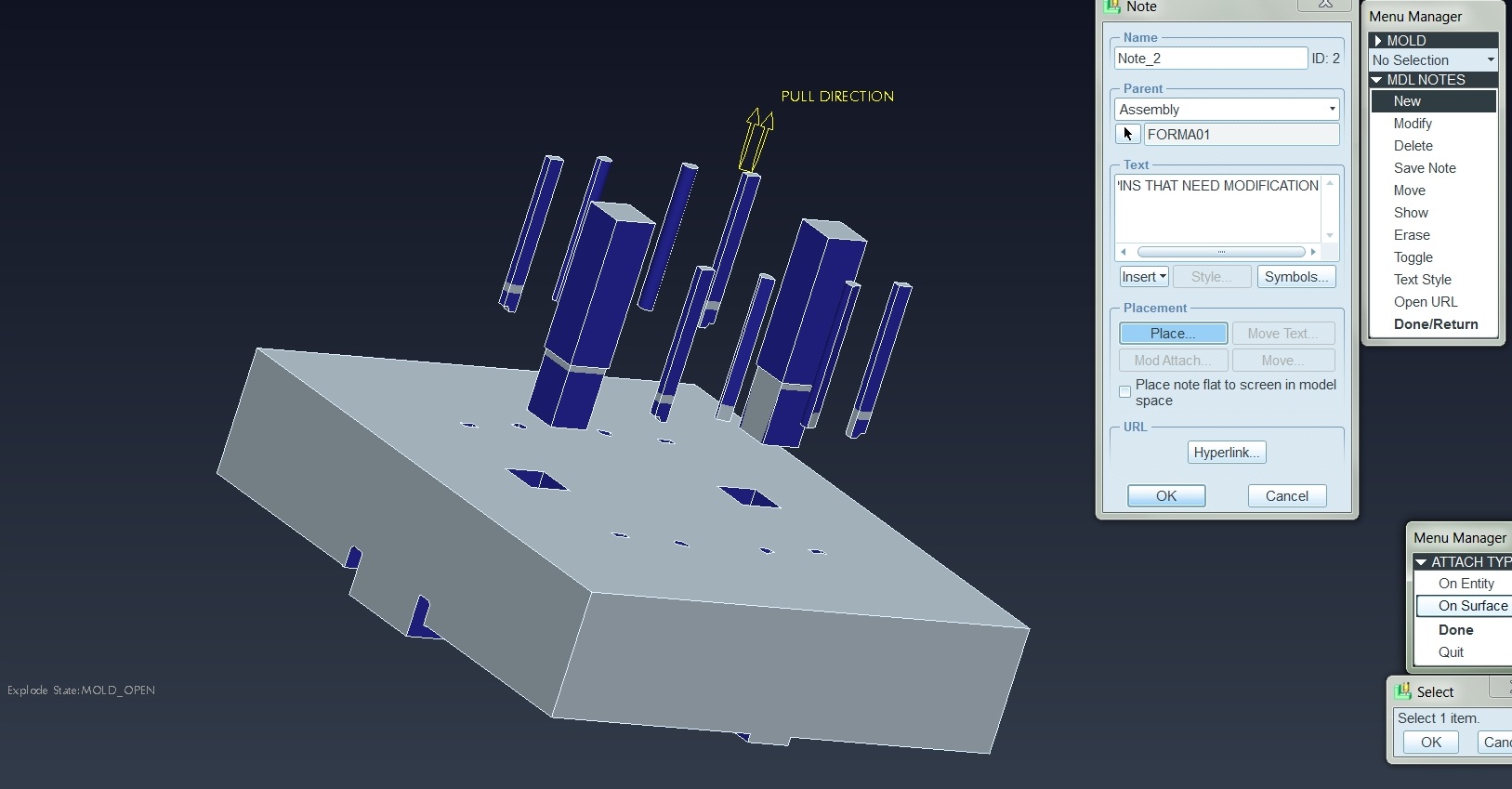Click the Select 1 item. message
The height and width of the screenshot is (789, 1512).
tap(1439, 718)
